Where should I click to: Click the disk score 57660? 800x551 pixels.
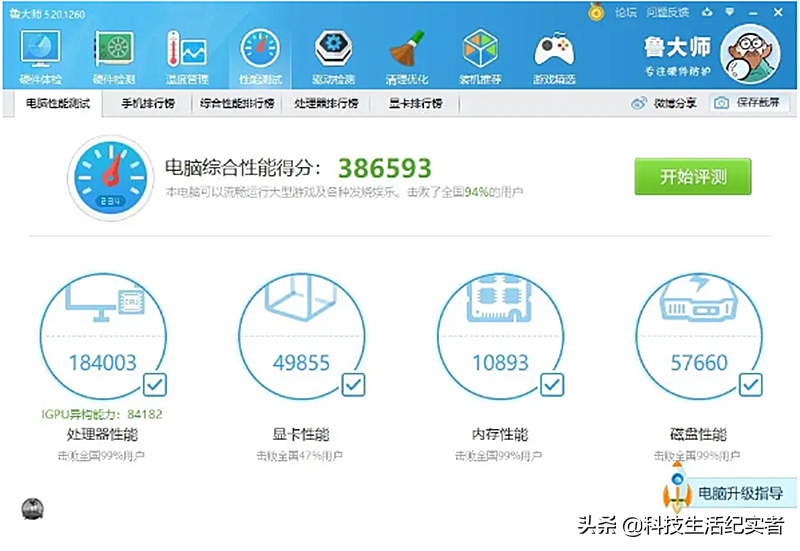pyautogui.click(x=698, y=363)
